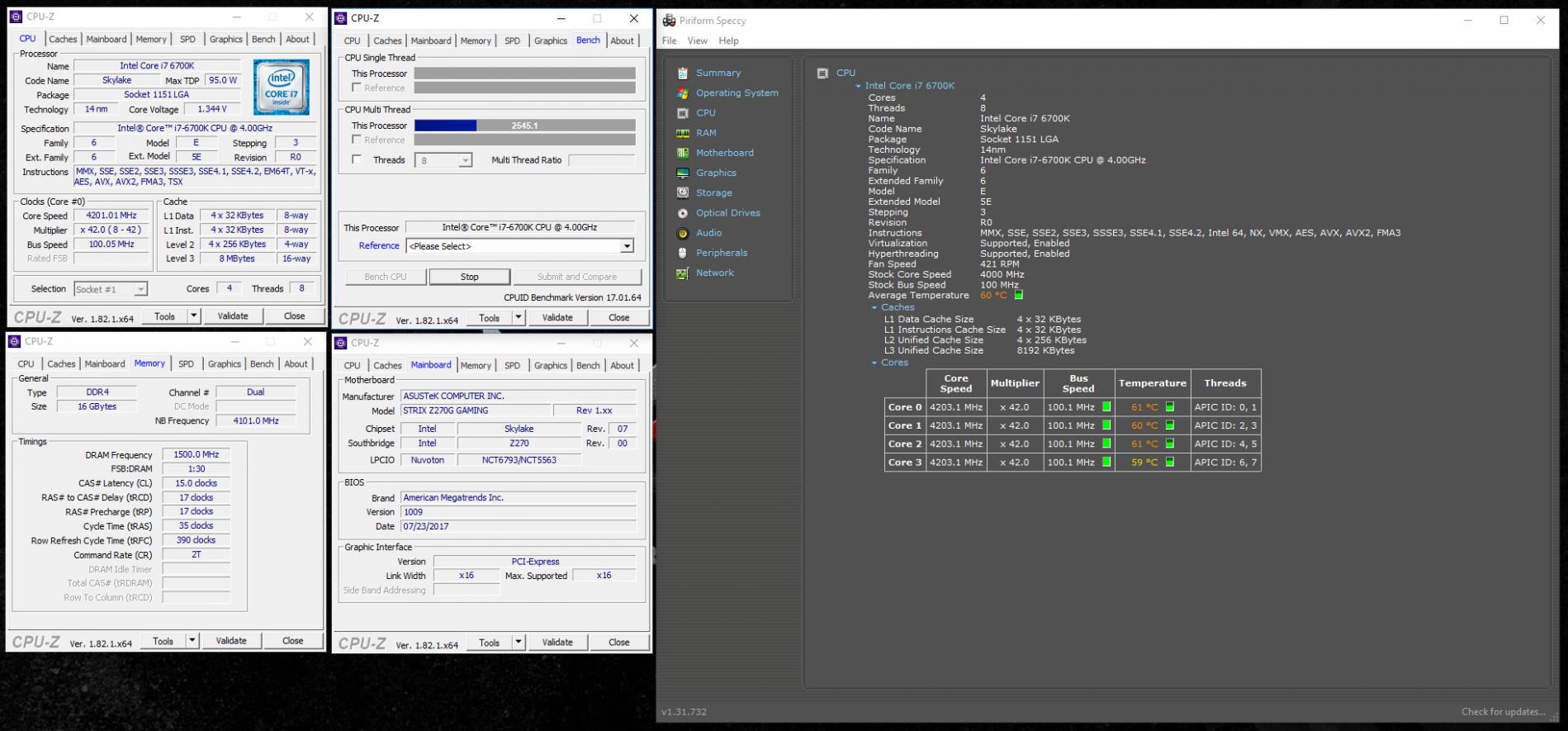Click CPU-Z title icon in Bench window
The width and height of the screenshot is (1568, 731).
point(341,18)
